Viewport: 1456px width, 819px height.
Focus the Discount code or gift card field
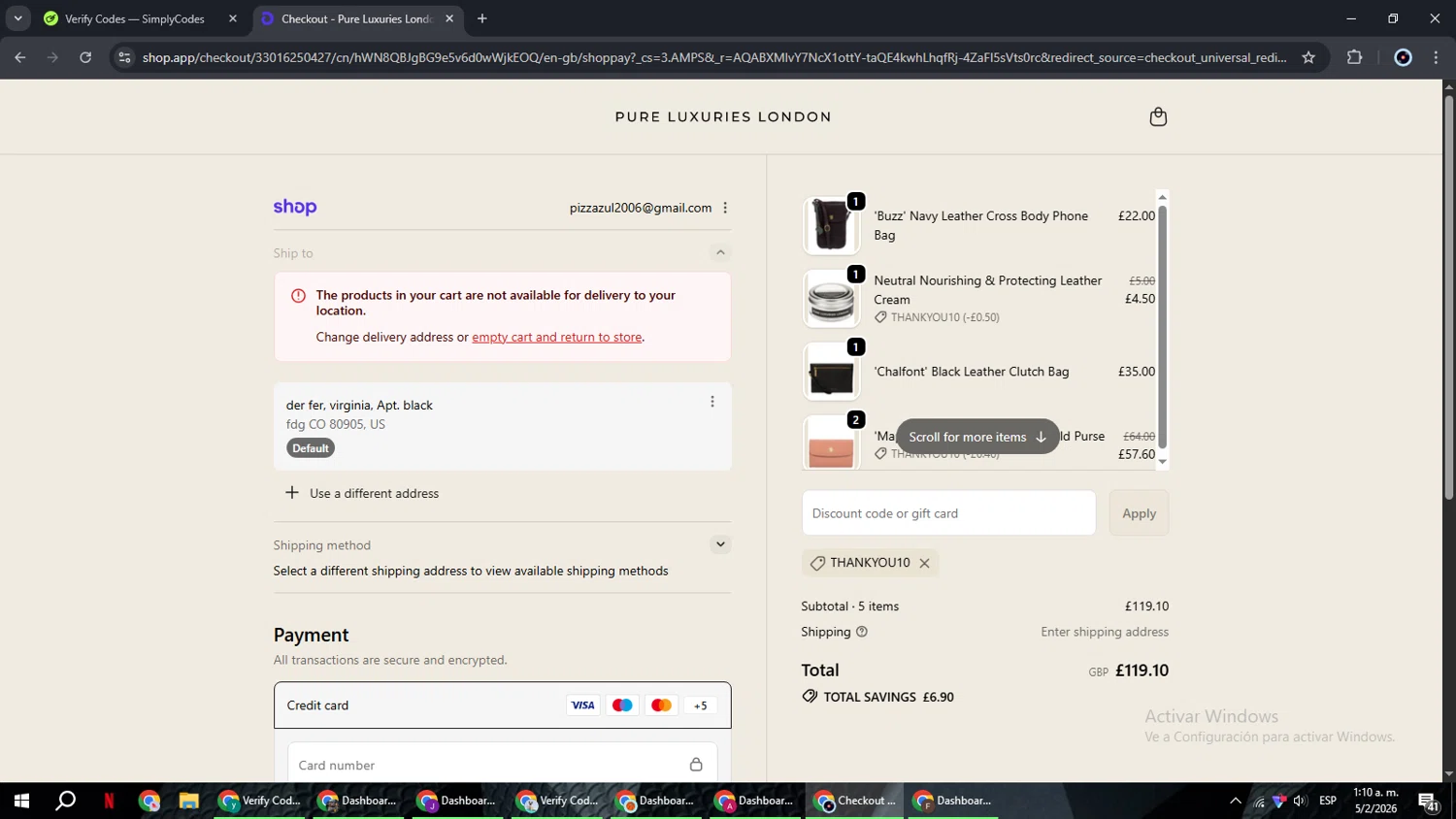coord(948,513)
